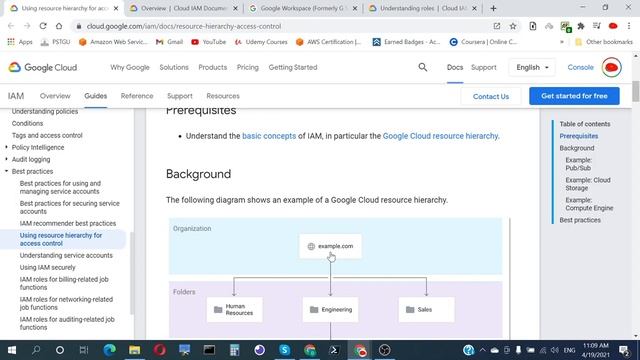Viewport: 640px width, 360px height.
Task: Reload the page with the refresh icon
Action: click(43, 26)
